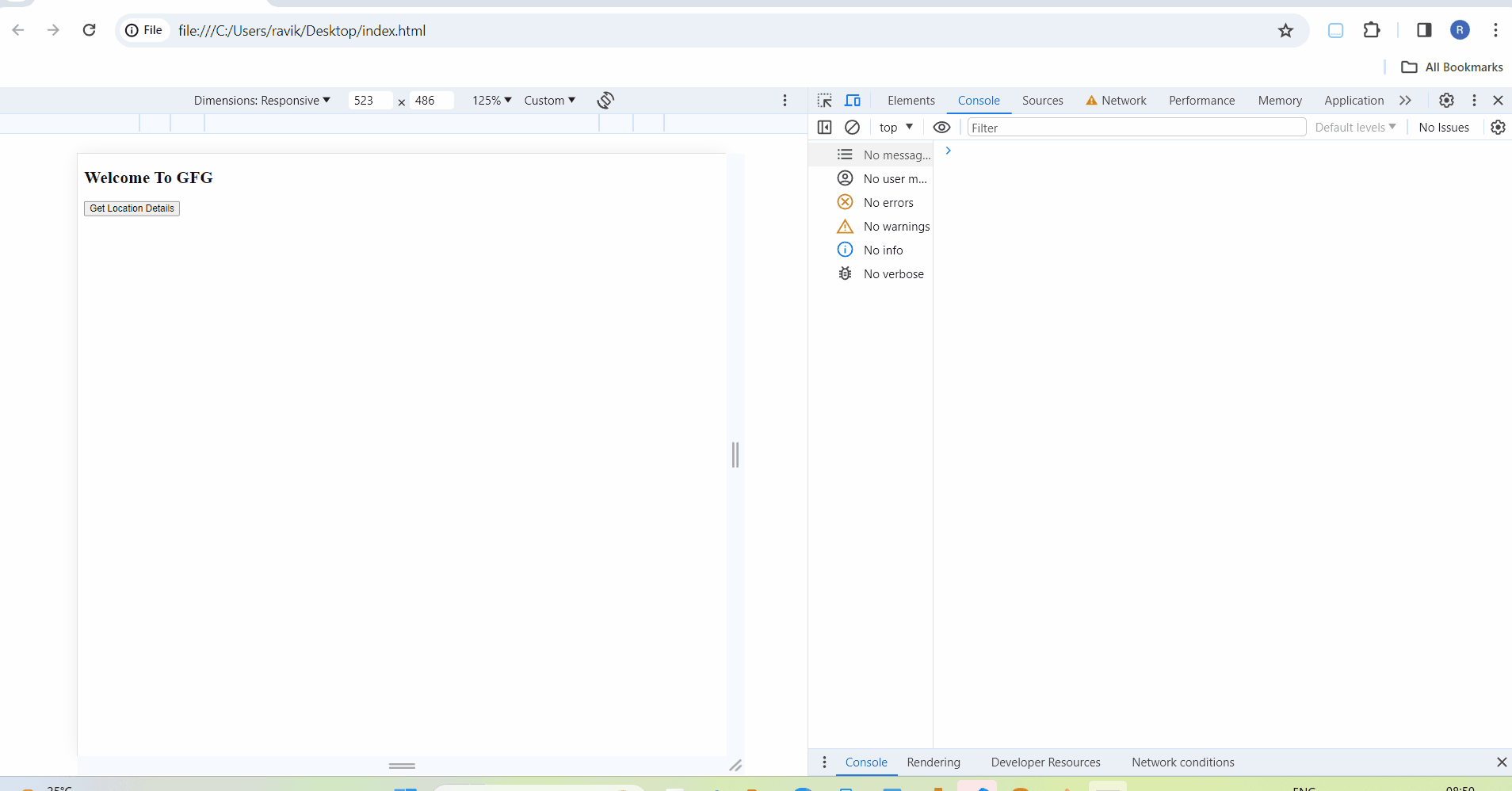The width and height of the screenshot is (1512, 791).
Task: Switch to Application tab
Action: [1354, 101]
